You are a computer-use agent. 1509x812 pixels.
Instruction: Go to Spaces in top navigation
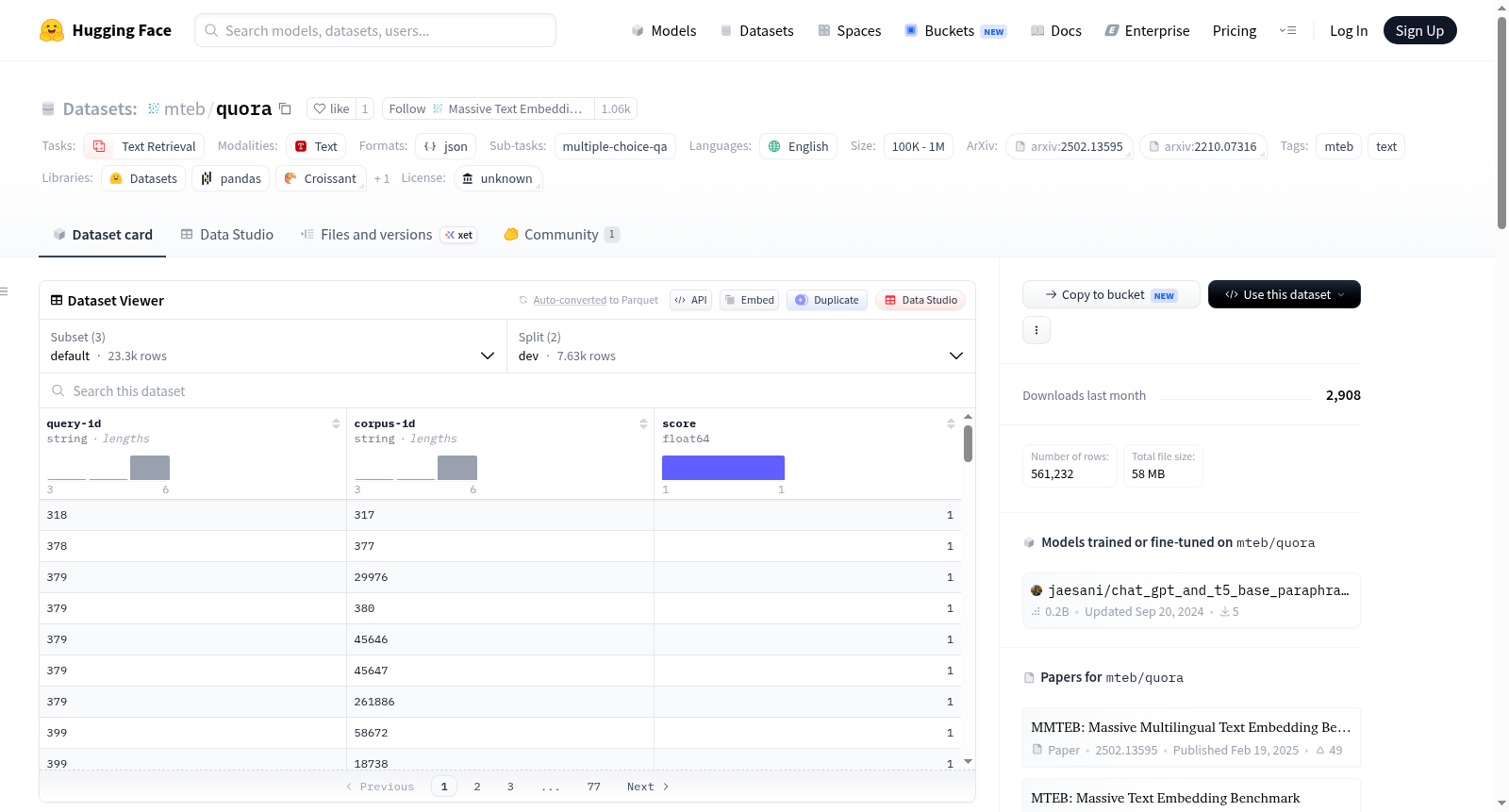point(849,30)
